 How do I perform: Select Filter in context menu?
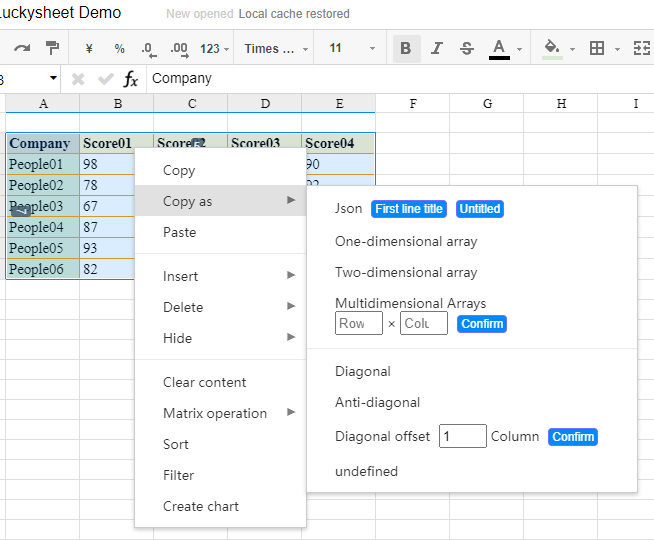pyautogui.click(x=220, y=475)
